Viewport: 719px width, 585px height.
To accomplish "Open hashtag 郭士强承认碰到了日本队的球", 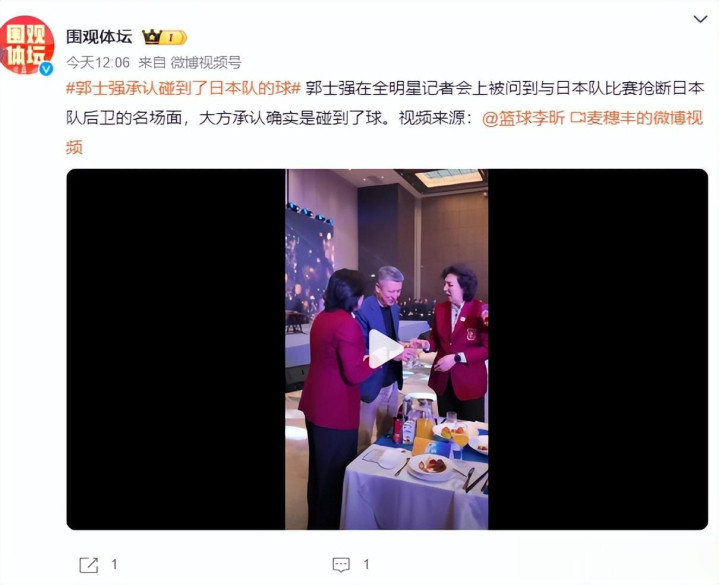I will [x=183, y=88].
